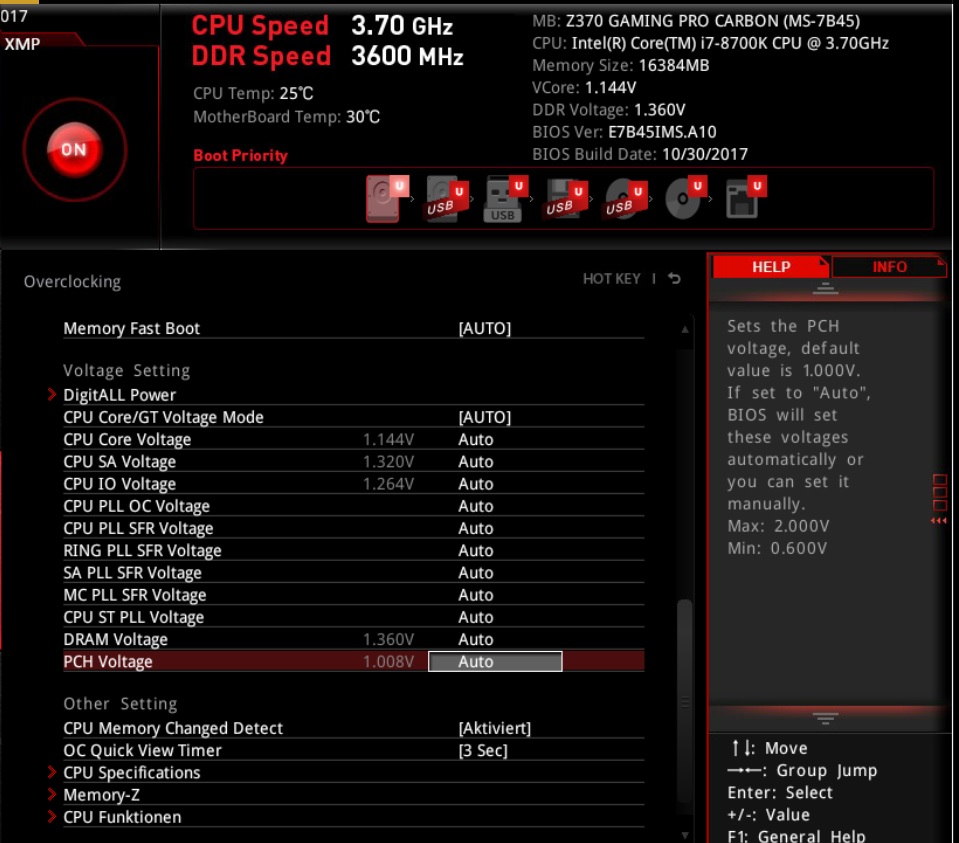Click the Overclocking page title
The height and width of the screenshot is (843, 959).
pyautogui.click(x=72, y=282)
